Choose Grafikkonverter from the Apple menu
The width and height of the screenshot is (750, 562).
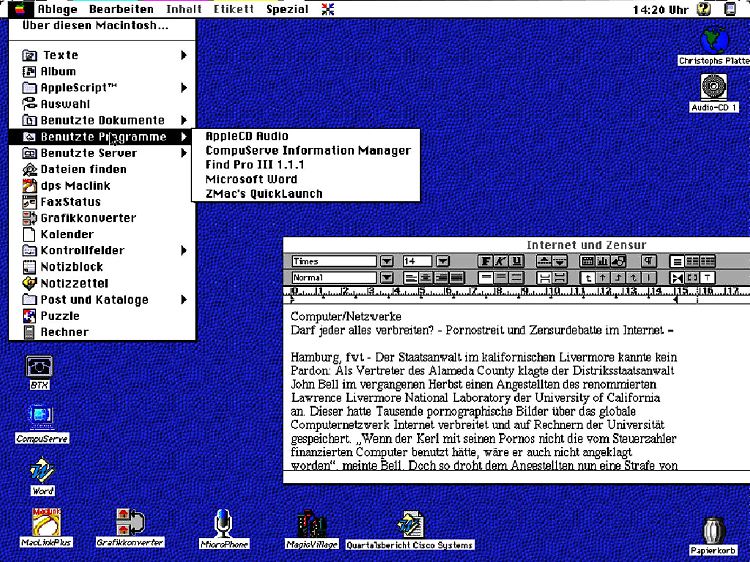[x=102, y=218]
